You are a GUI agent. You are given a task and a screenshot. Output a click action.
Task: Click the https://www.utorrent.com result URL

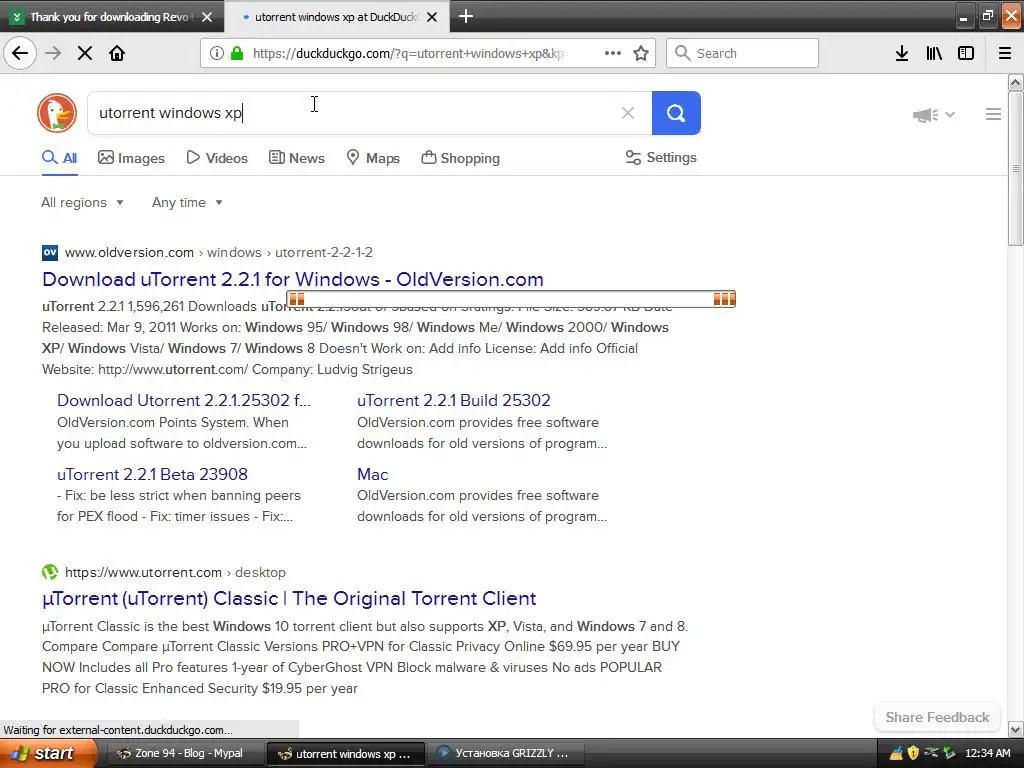pyautogui.click(x=175, y=572)
